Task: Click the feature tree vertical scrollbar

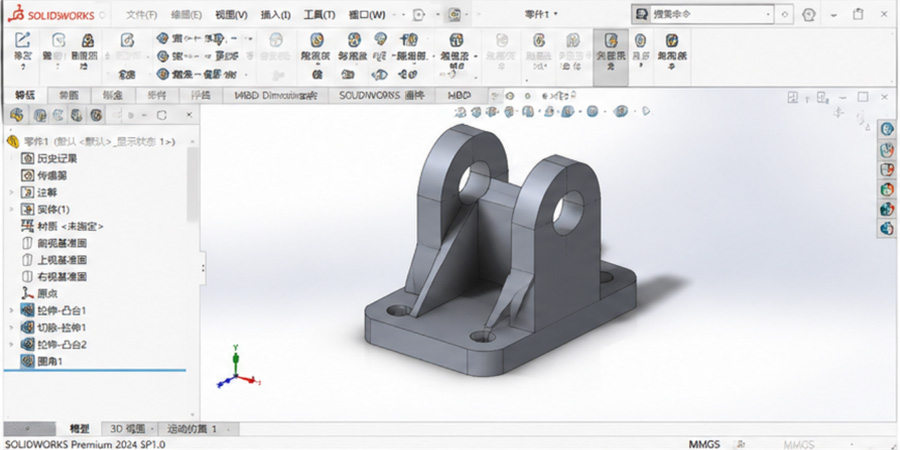Action: coord(193,184)
